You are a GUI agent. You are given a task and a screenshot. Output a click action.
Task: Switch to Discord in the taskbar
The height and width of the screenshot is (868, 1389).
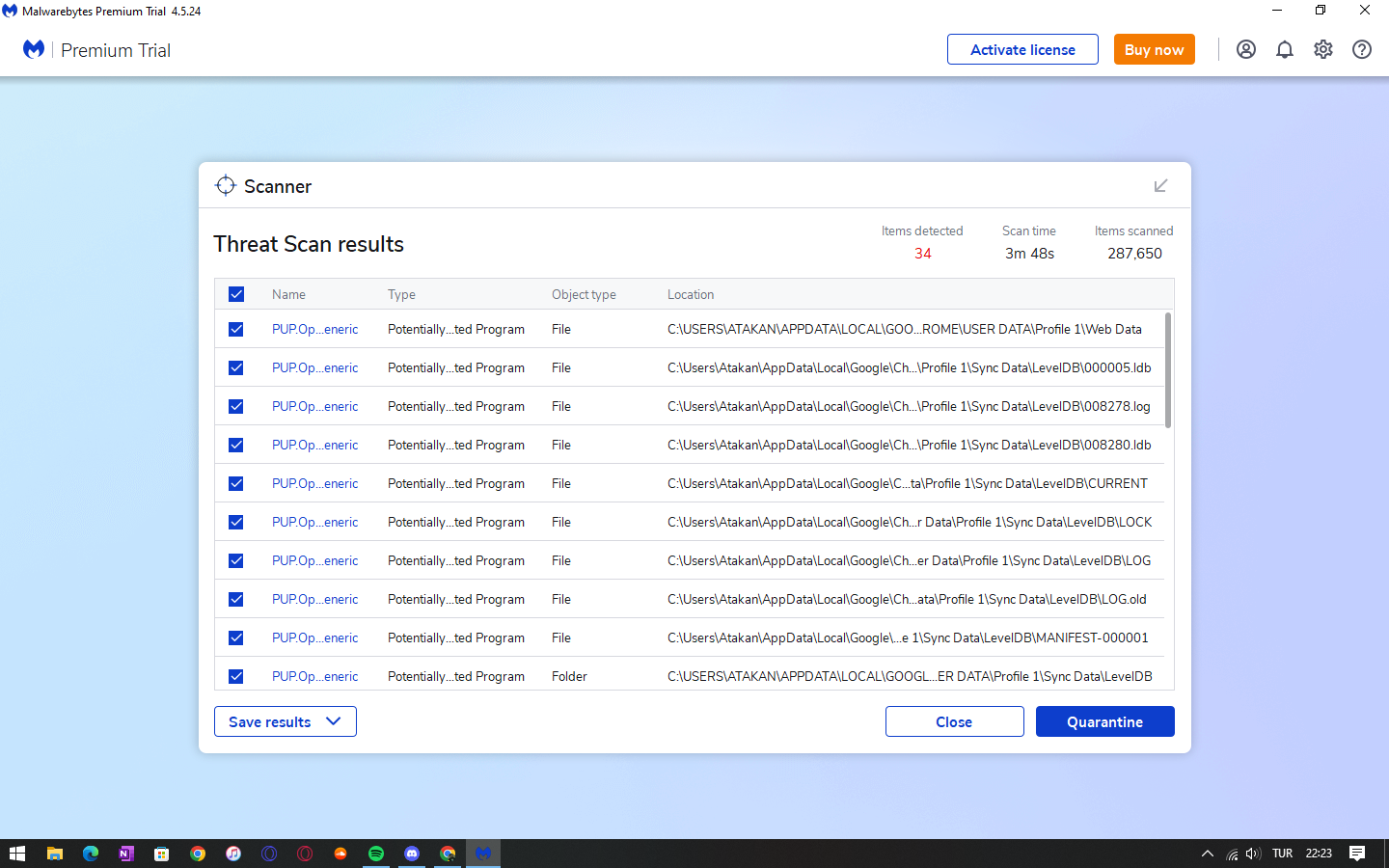pos(412,854)
